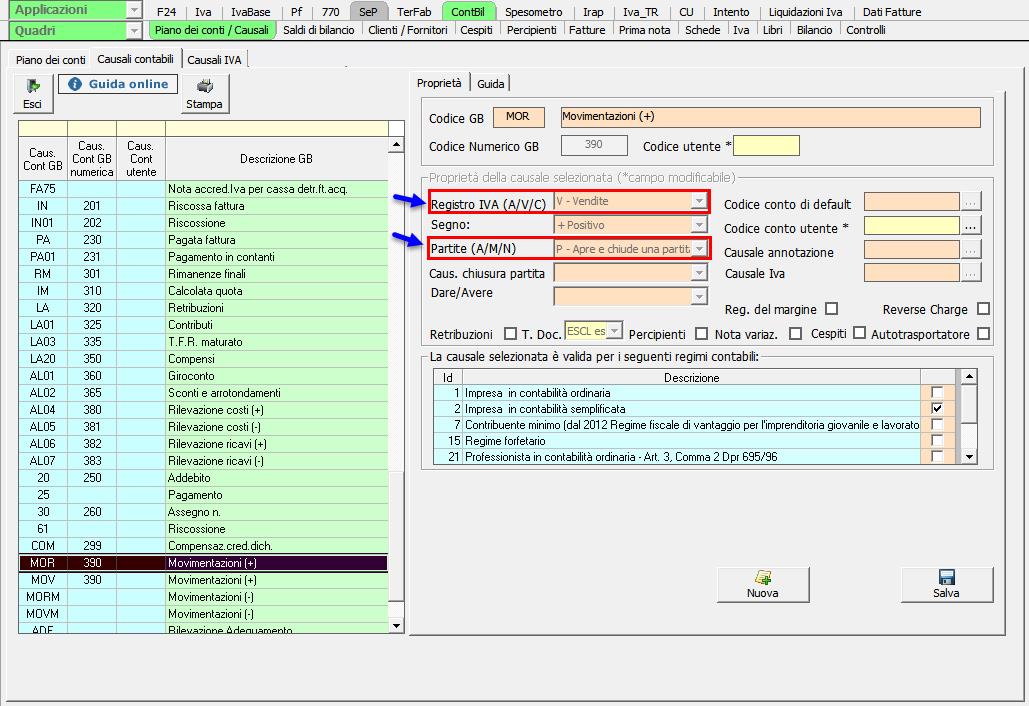
Task: Open browse button for Causale Iva
Action: point(971,272)
